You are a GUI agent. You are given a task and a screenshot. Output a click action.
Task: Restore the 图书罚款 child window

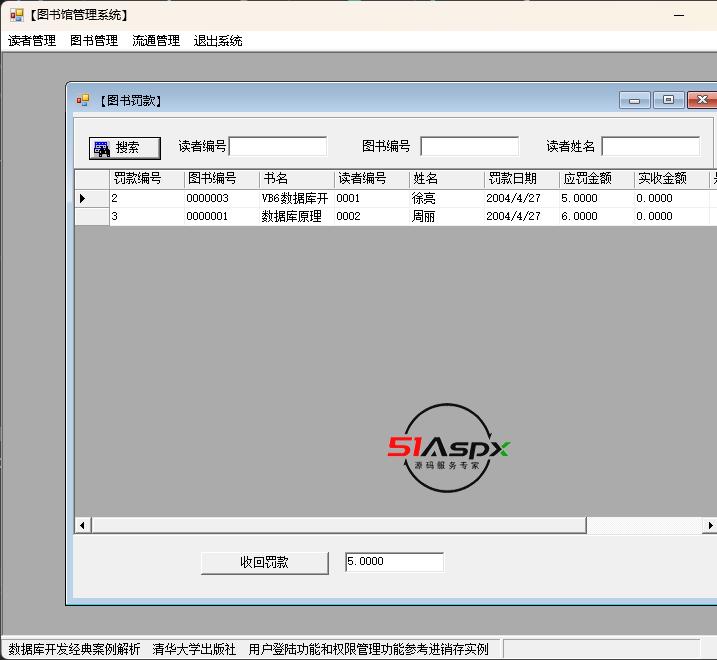tap(668, 100)
